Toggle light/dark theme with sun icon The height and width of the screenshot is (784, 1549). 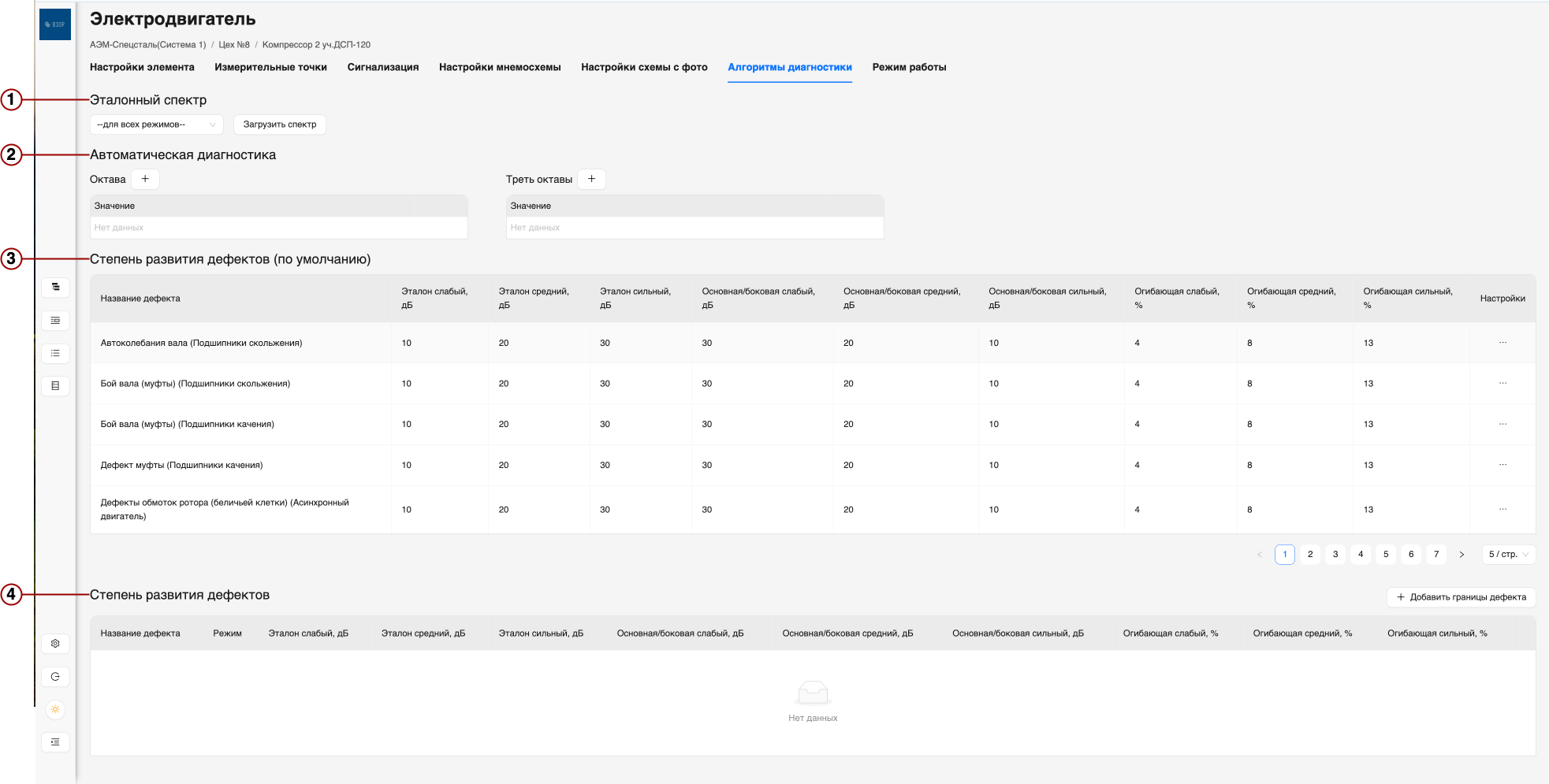[55, 709]
